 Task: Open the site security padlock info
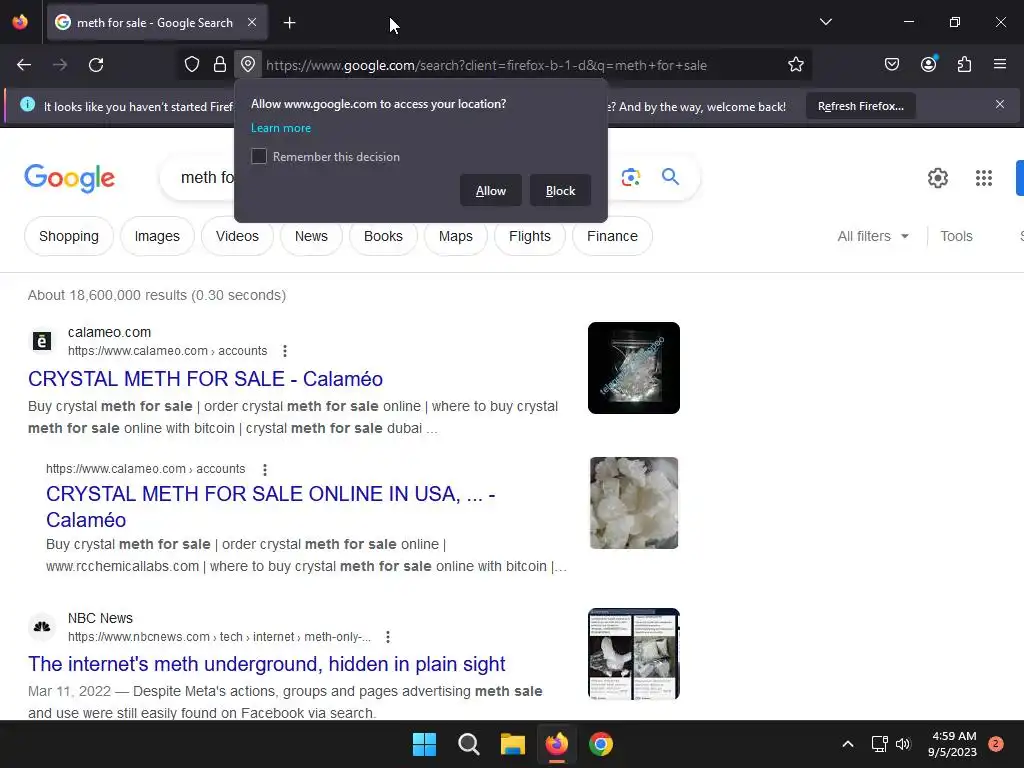point(220,65)
